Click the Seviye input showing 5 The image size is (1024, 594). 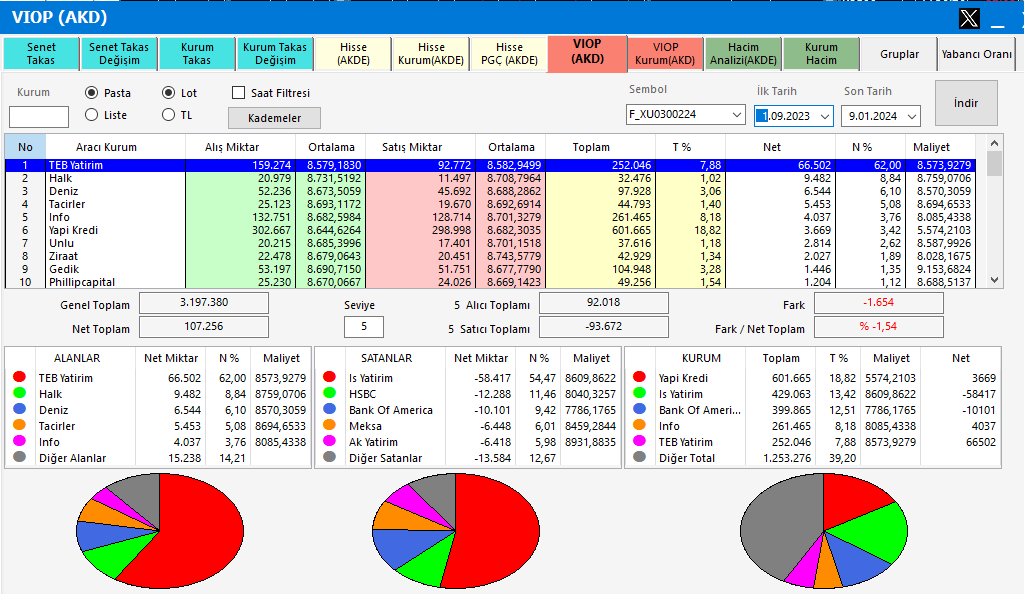point(364,326)
